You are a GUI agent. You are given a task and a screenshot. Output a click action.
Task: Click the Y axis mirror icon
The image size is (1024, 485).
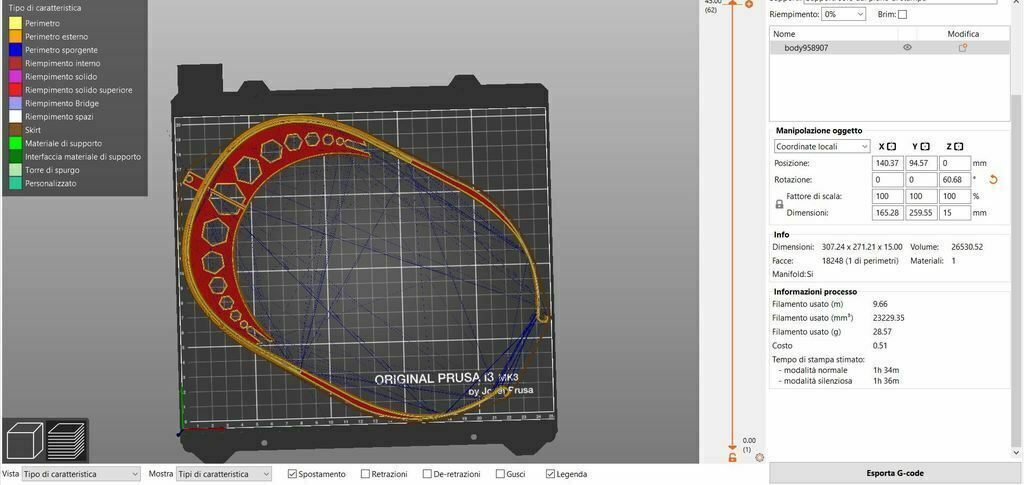pos(925,146)
